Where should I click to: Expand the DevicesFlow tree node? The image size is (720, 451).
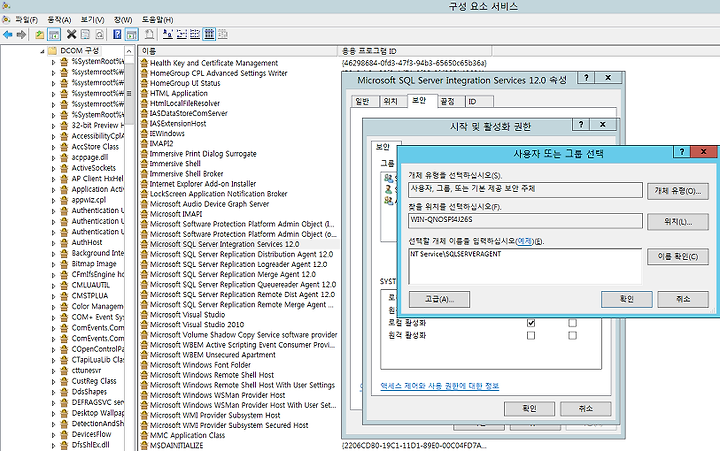pyautogui.click(x=53, y=434)
